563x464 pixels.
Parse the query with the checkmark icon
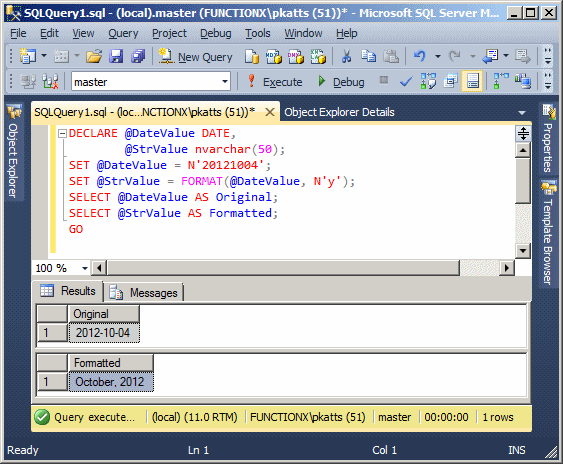[406, 82]
